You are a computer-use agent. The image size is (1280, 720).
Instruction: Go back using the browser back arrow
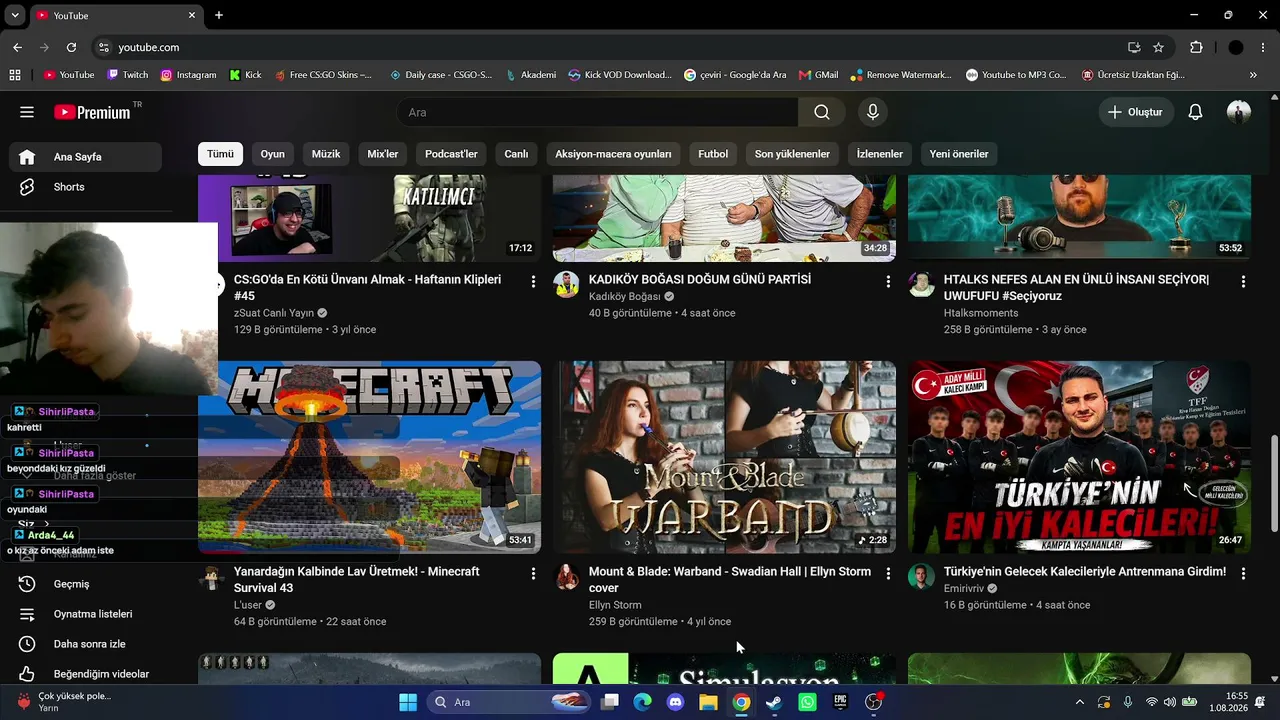tap(17, 47)
